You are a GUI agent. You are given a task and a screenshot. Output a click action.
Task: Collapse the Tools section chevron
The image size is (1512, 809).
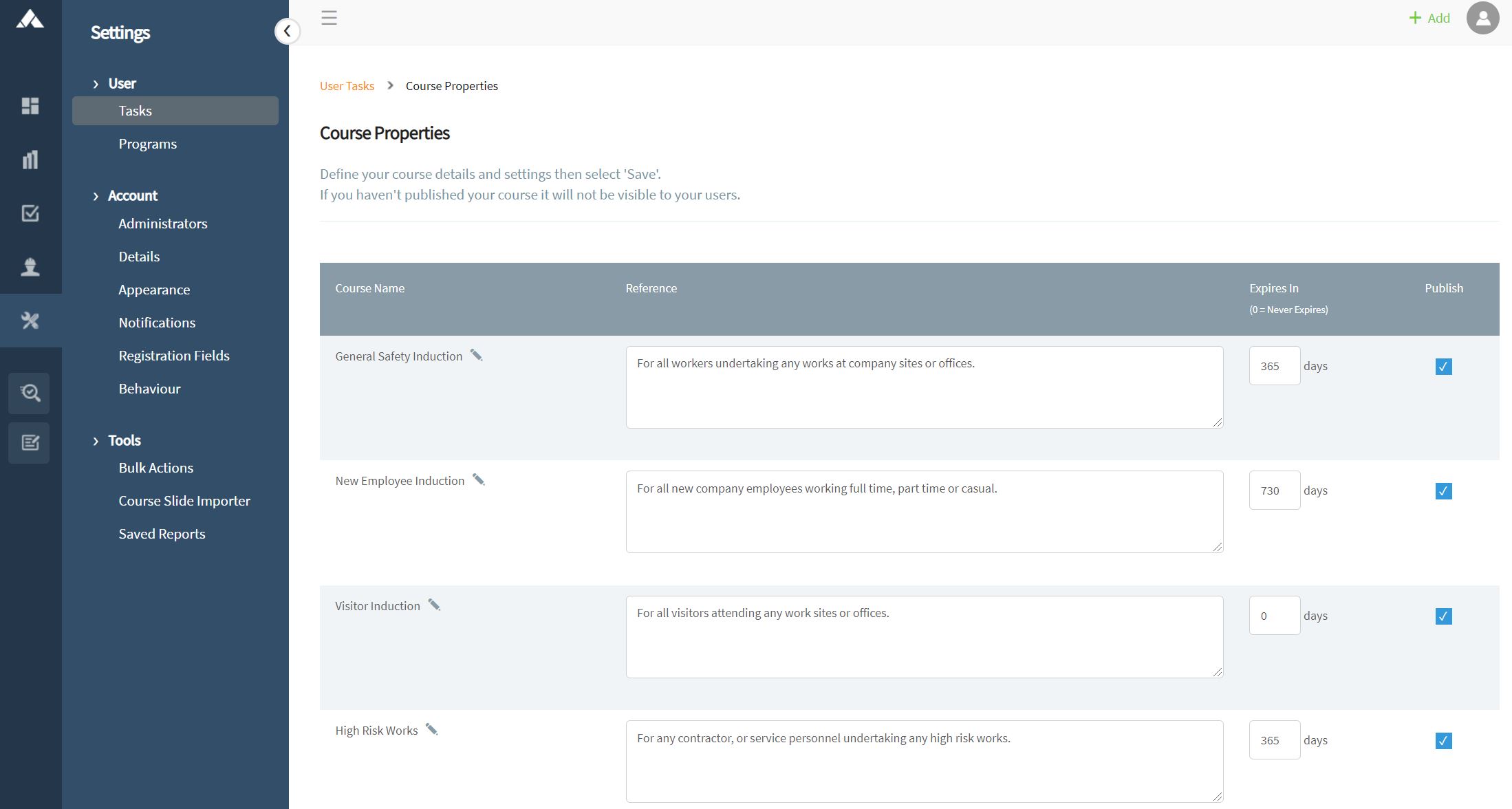click(96, 441)
